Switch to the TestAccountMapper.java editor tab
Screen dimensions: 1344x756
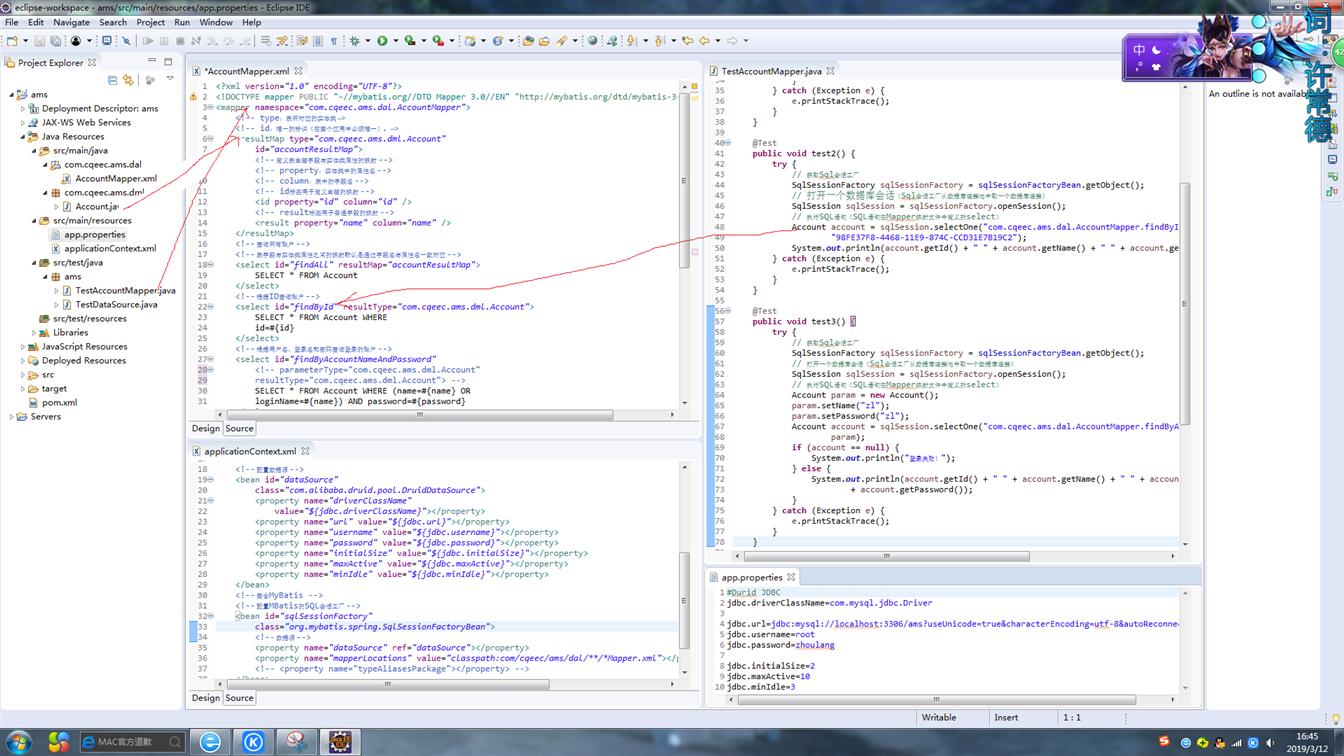point(770,72)
